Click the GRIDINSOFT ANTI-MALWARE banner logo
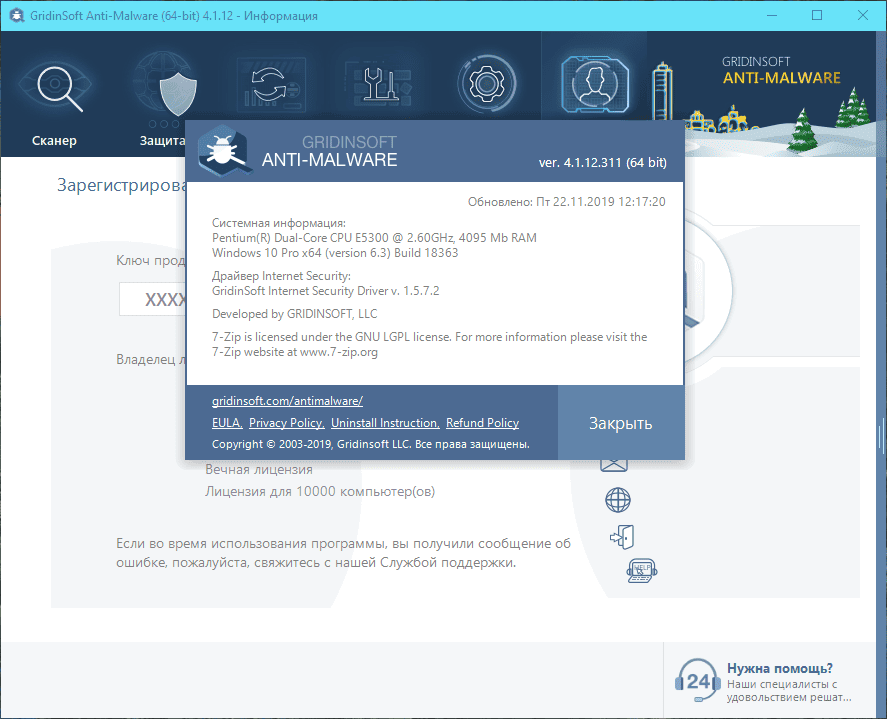Image resolution: width=887 pixels, height=719 pixels. pos(781,71)
